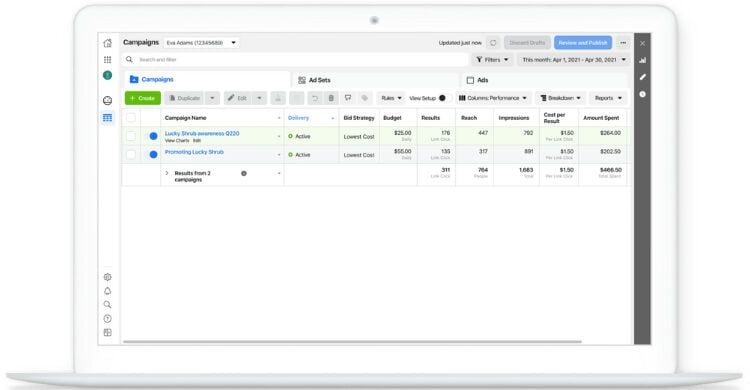Click the tag icon in the toolbar
The image size is (750, 390).
click(364, 98)
